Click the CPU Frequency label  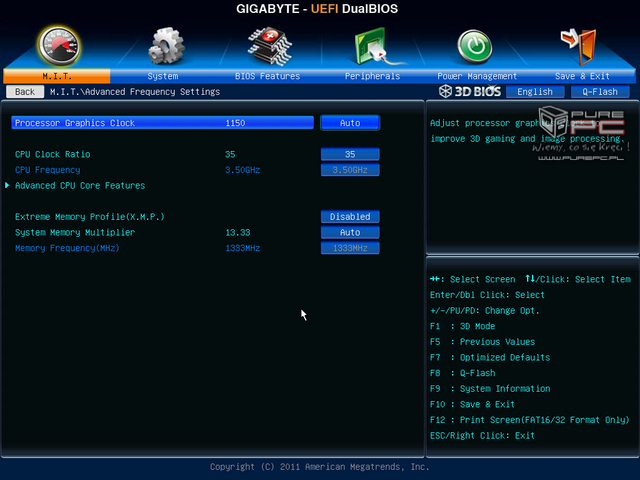47,170
